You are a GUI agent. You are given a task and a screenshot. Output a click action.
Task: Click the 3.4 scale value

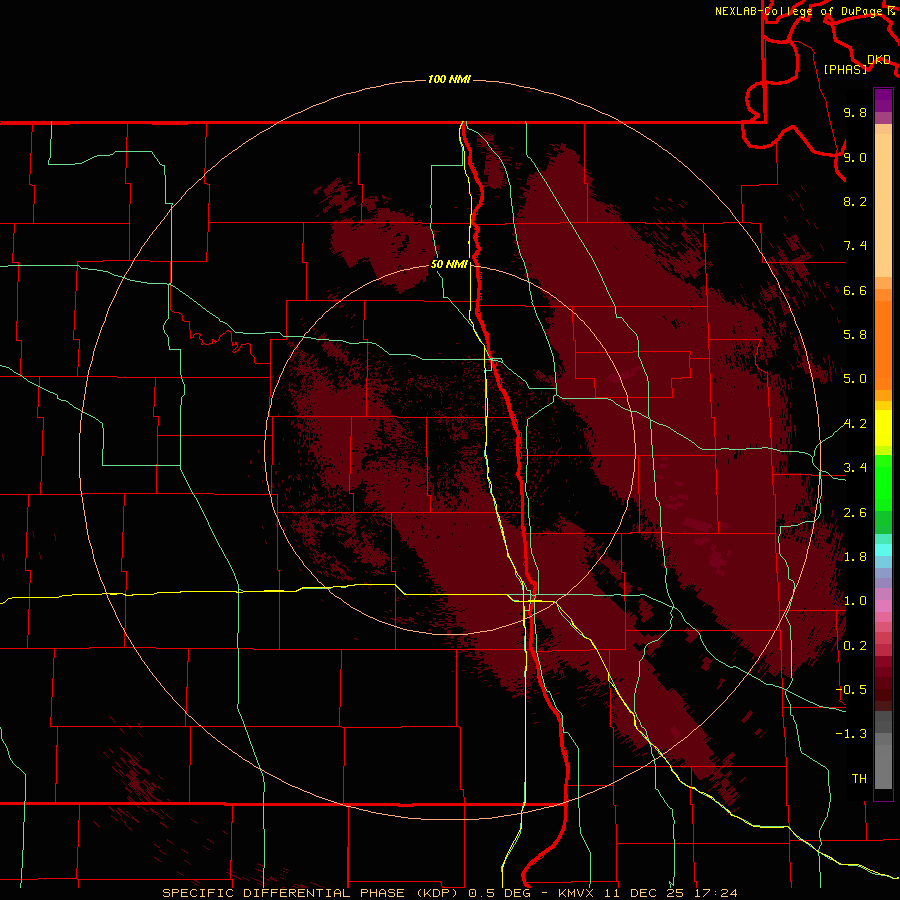(855, 468)
